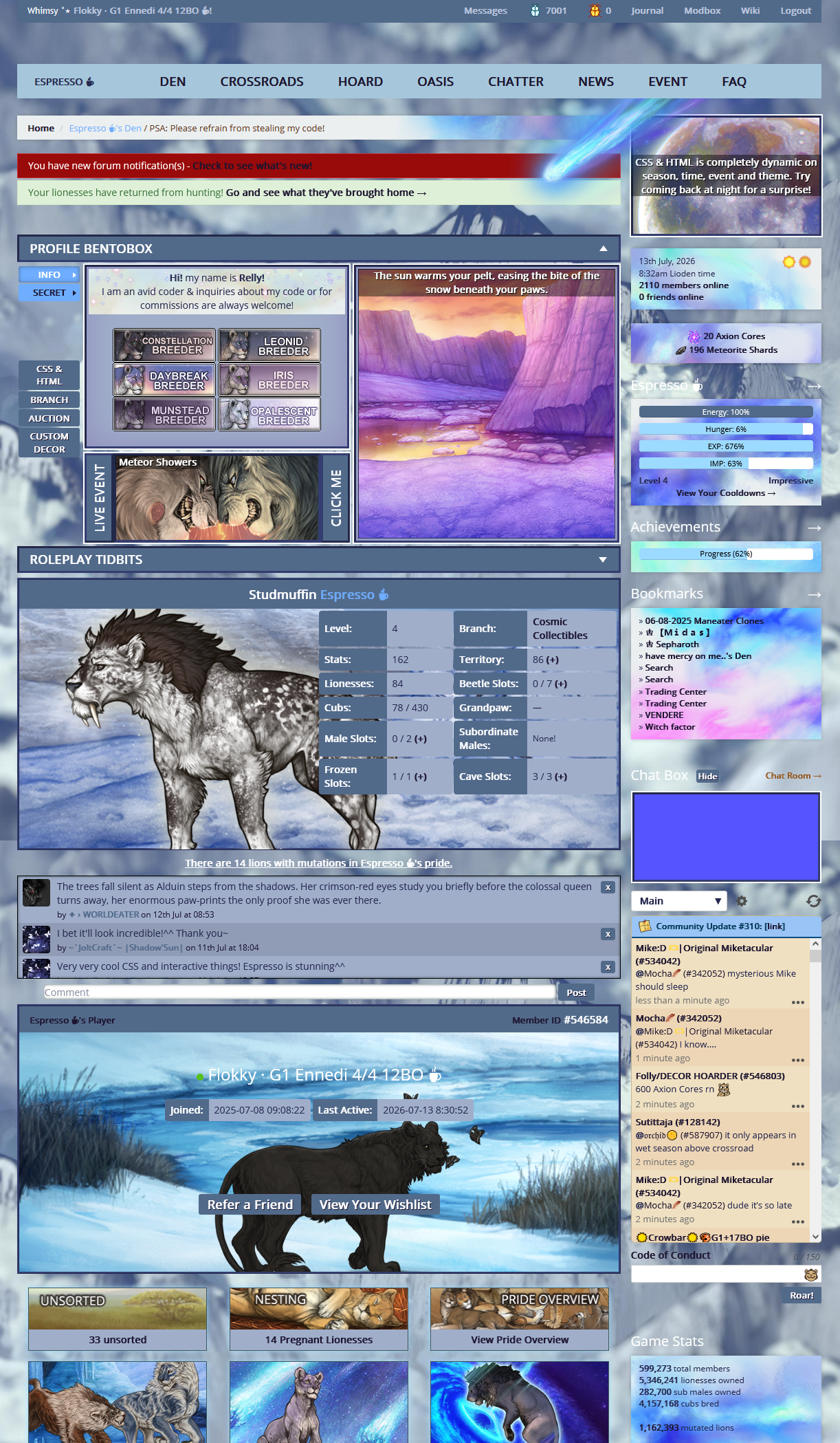Open the Opalescent Breeder badge
This screenshot has height=1443, width=840.
click(269, 414)
